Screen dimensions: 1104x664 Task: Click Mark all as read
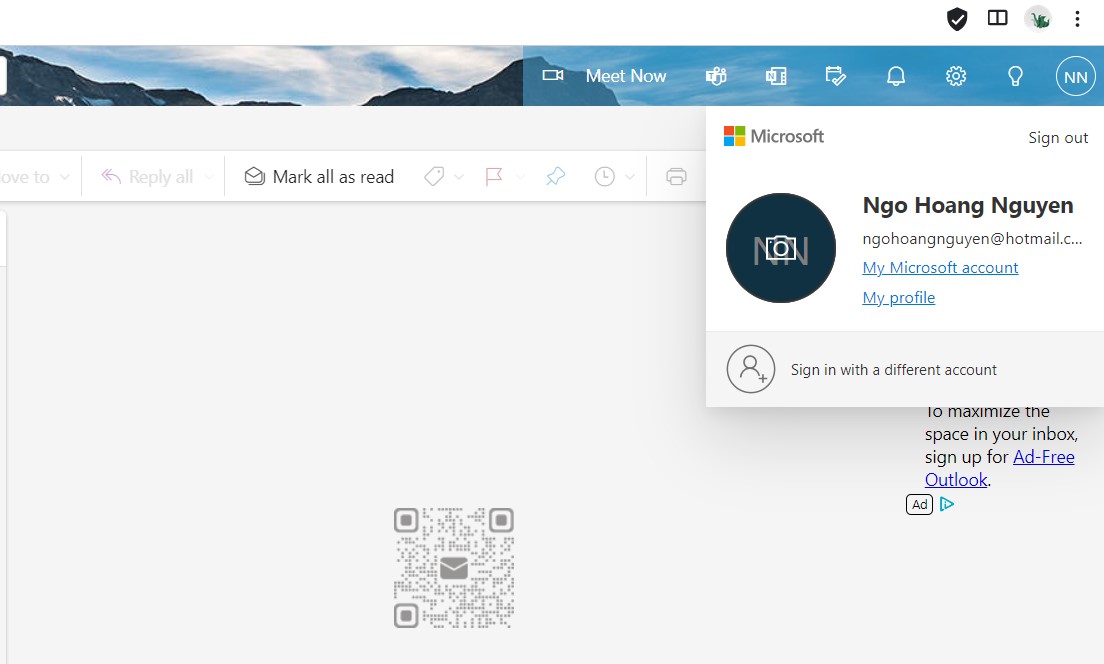pos(319,177)
